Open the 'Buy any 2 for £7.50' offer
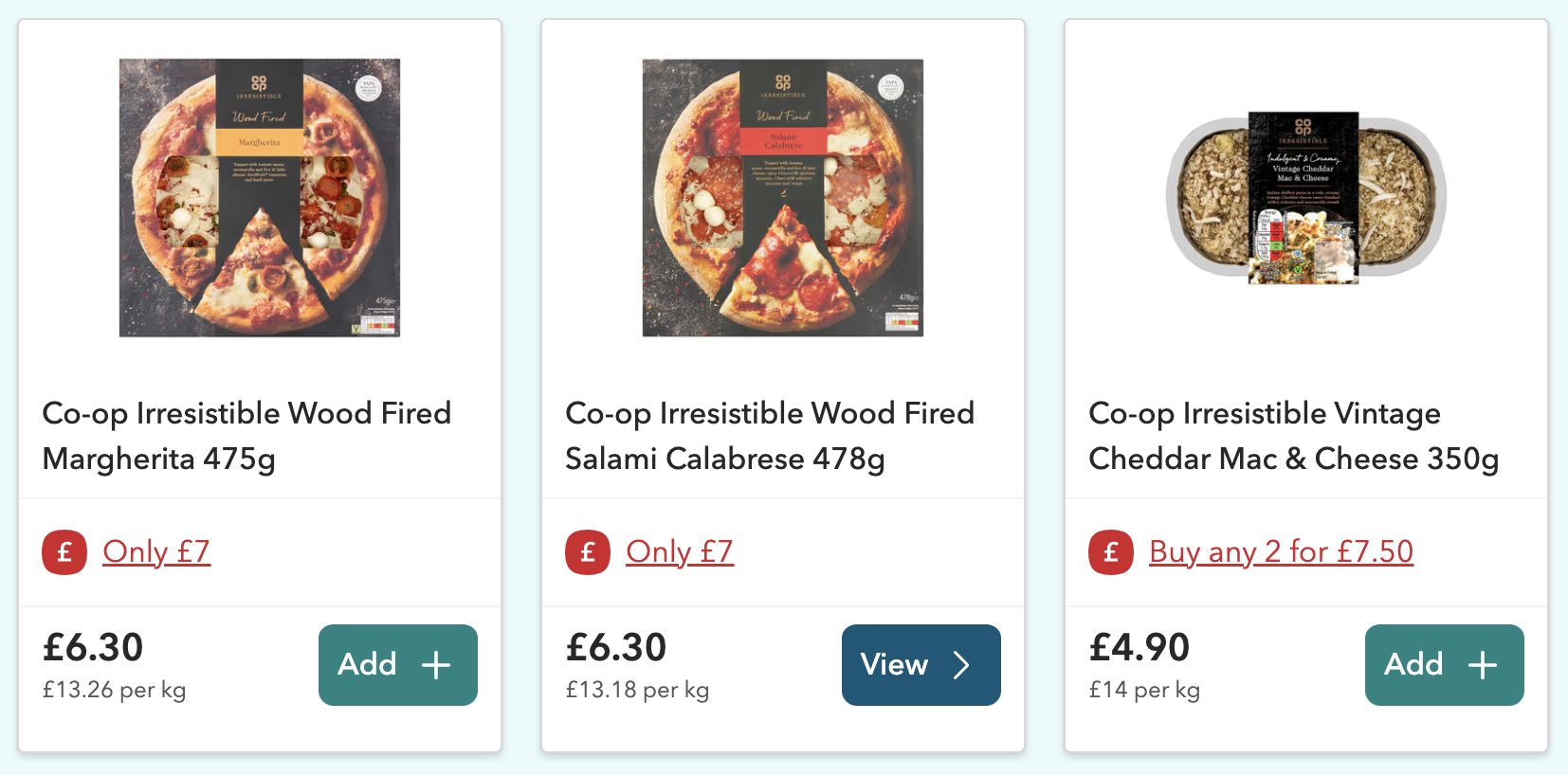The height and width of the screenshot is (775, 1568). pyautogui.click(x=1281, y=551)
